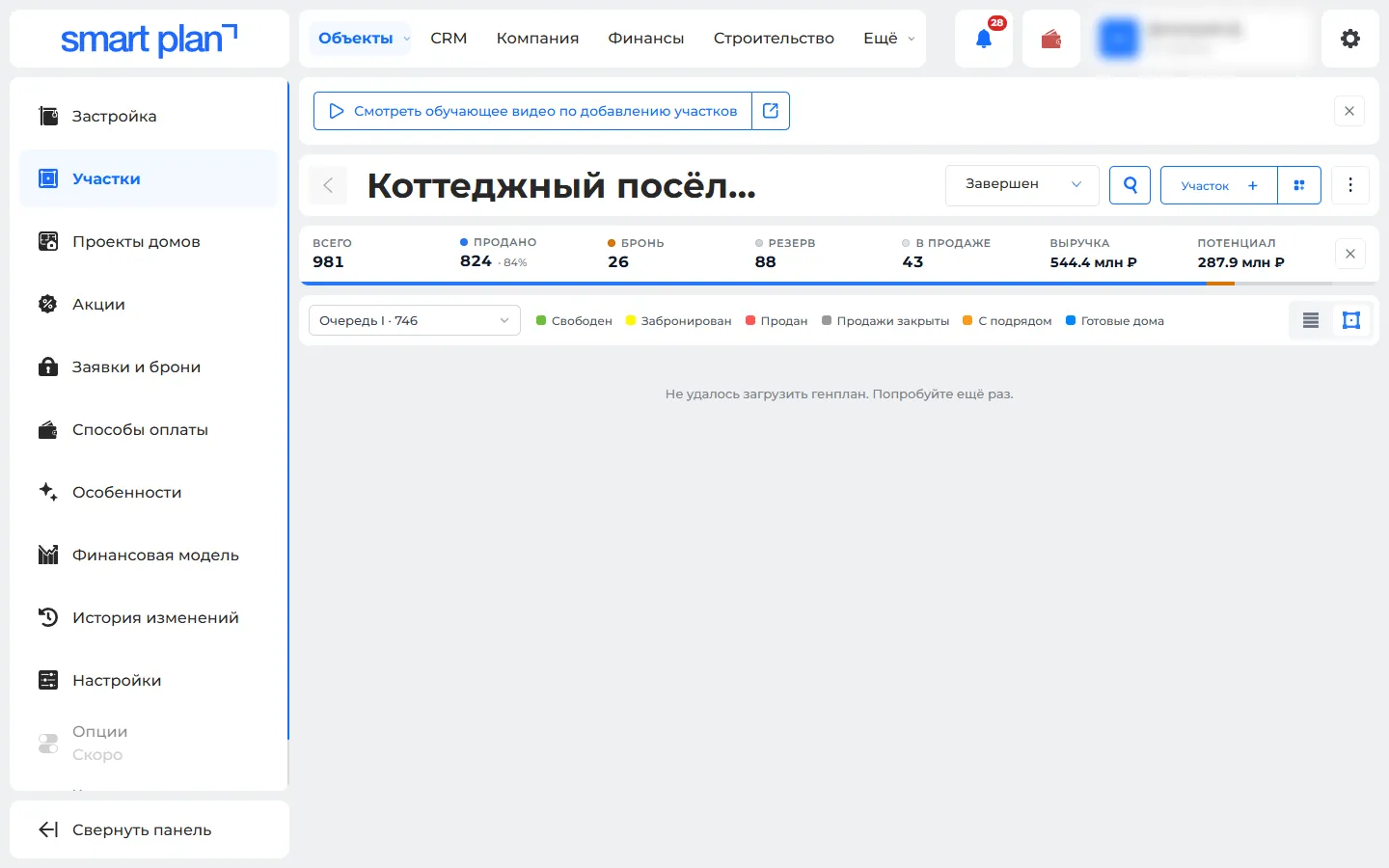Close the tutorial video banner
Image resolution: width=1389 pixels, height=868 pixels.
pyautogui.click(x=1349, y=111)
